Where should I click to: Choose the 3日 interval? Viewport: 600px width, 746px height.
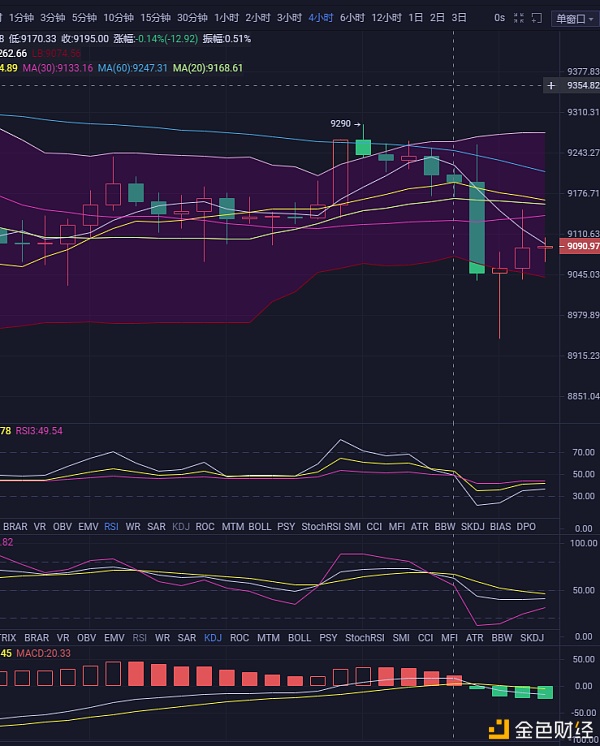tap(459, 18)
